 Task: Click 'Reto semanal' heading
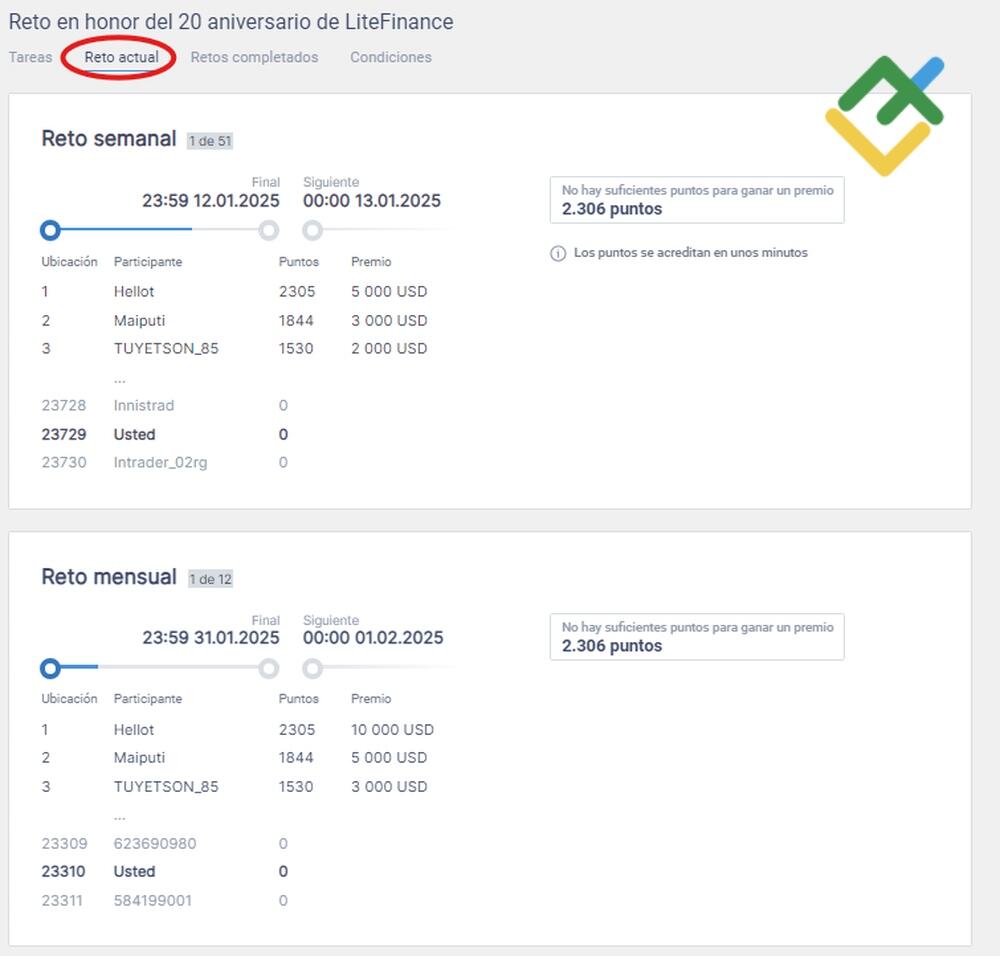click(x=108, y=138)
